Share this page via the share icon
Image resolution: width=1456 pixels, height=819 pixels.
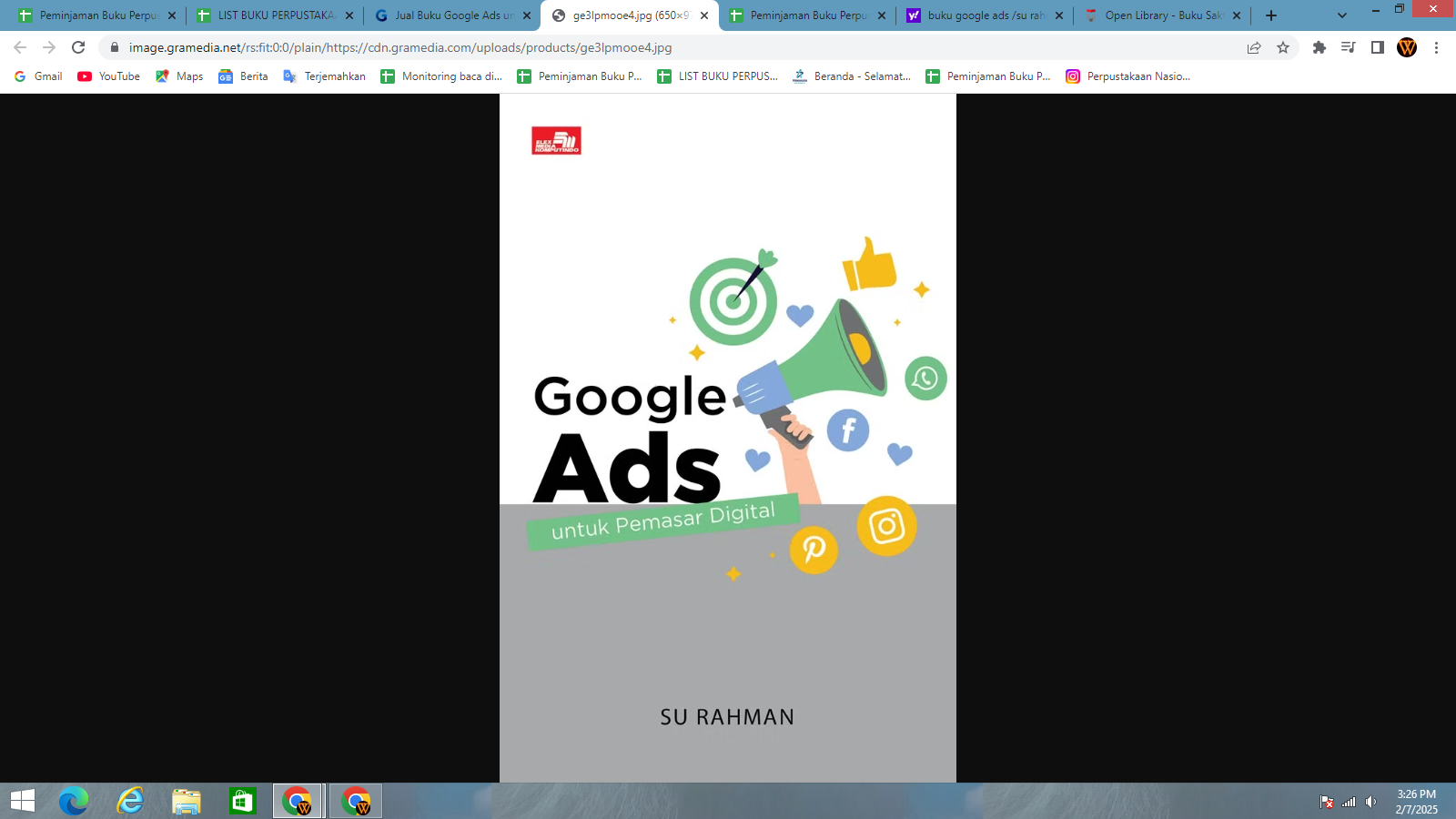click(1254, 47)
